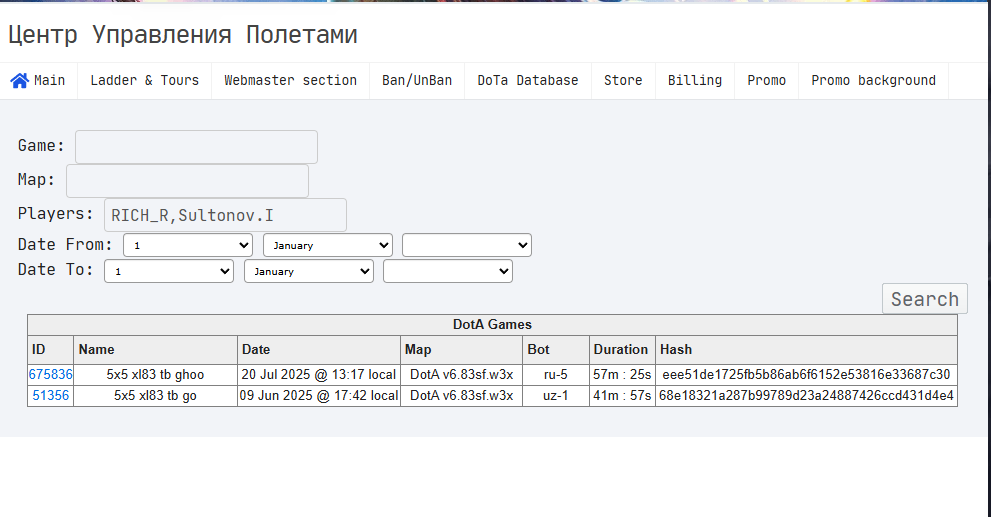
Task: Click the date 20 Jul 2025 @ 13:17 local
Action: (319, 374)
